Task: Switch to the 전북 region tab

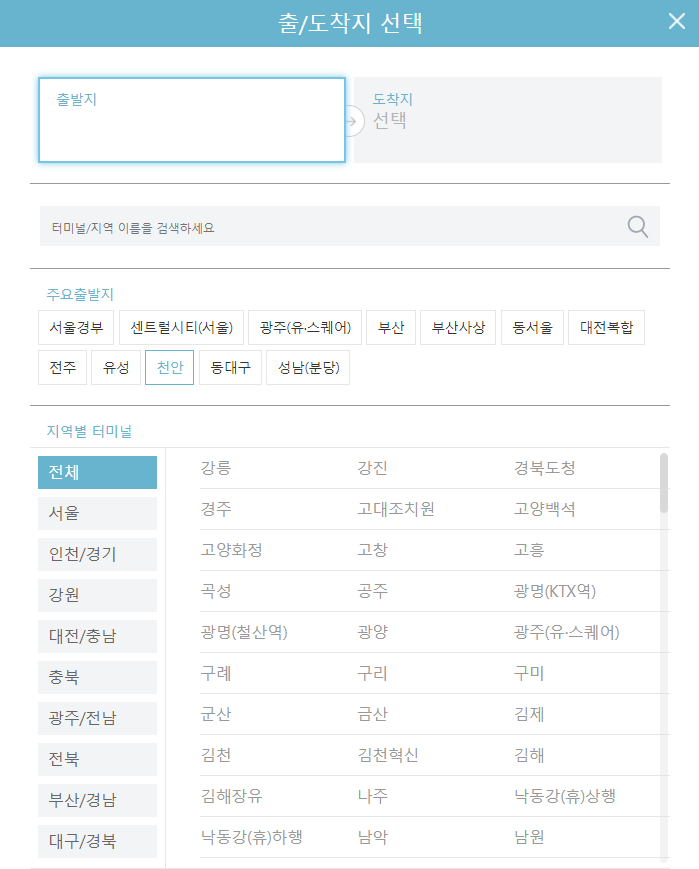Action: (x=98, y=759)
